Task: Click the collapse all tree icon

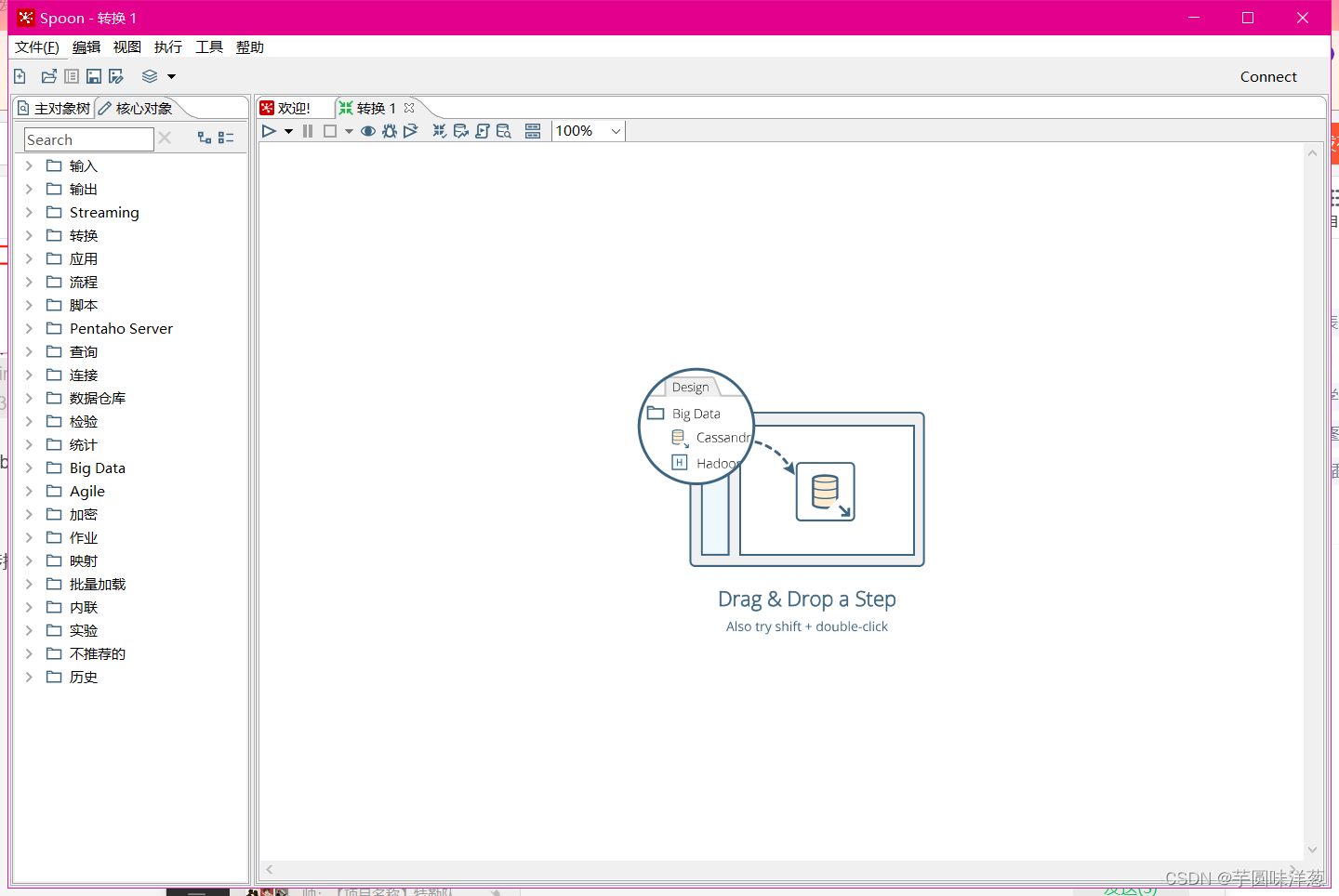Action: (226, 138)
